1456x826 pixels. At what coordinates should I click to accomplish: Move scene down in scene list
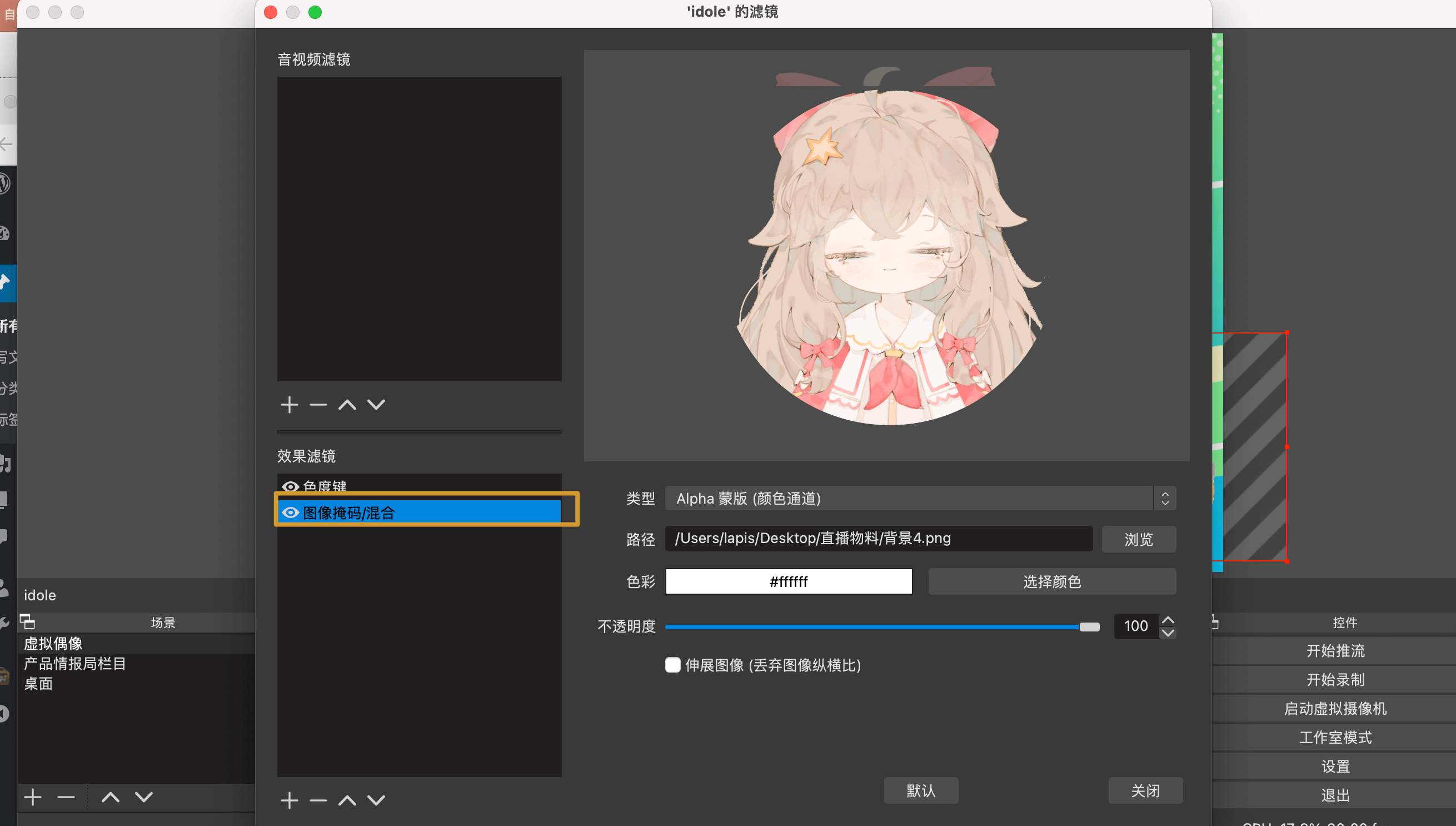[x=144, y=797]
